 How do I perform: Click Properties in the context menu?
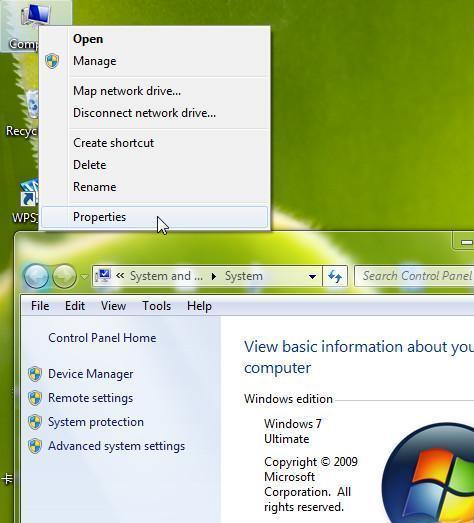(154, 217)
